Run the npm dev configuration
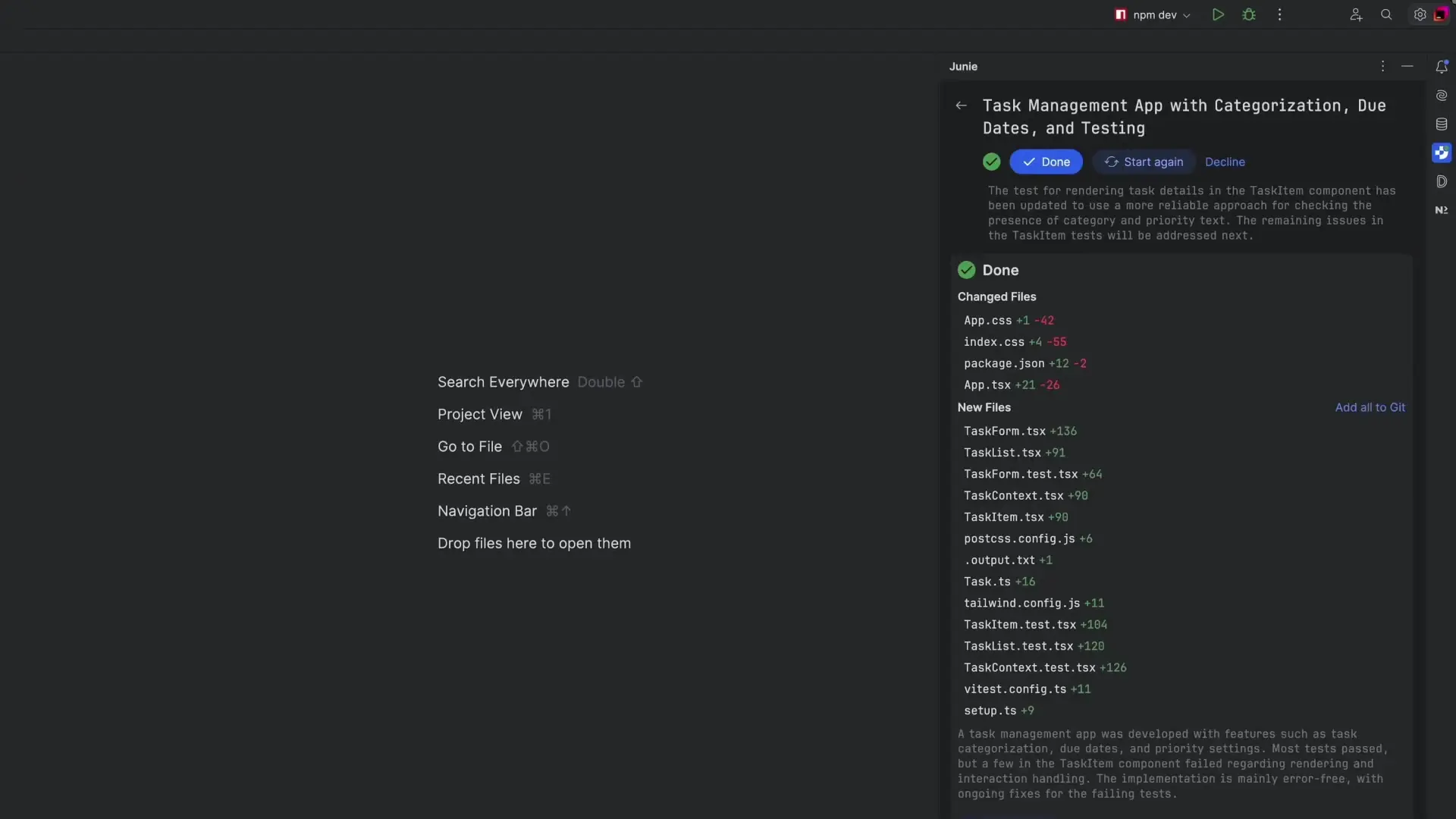Screen dimensions: 1456x819 coord(1218,14)
